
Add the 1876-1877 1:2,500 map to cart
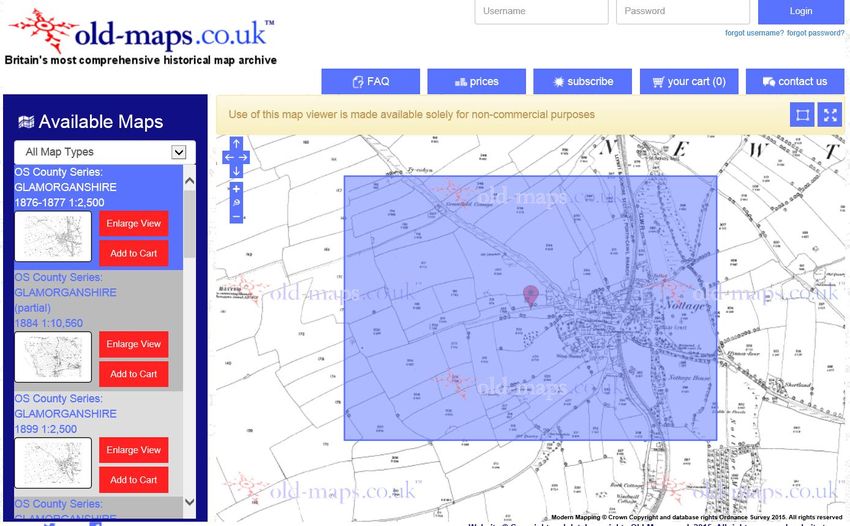[x=133, y=253]
